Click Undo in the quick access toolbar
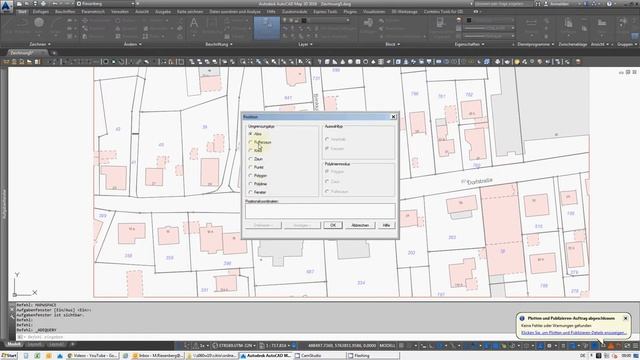This screenshot has width=640, height=360. click(55, 4)
